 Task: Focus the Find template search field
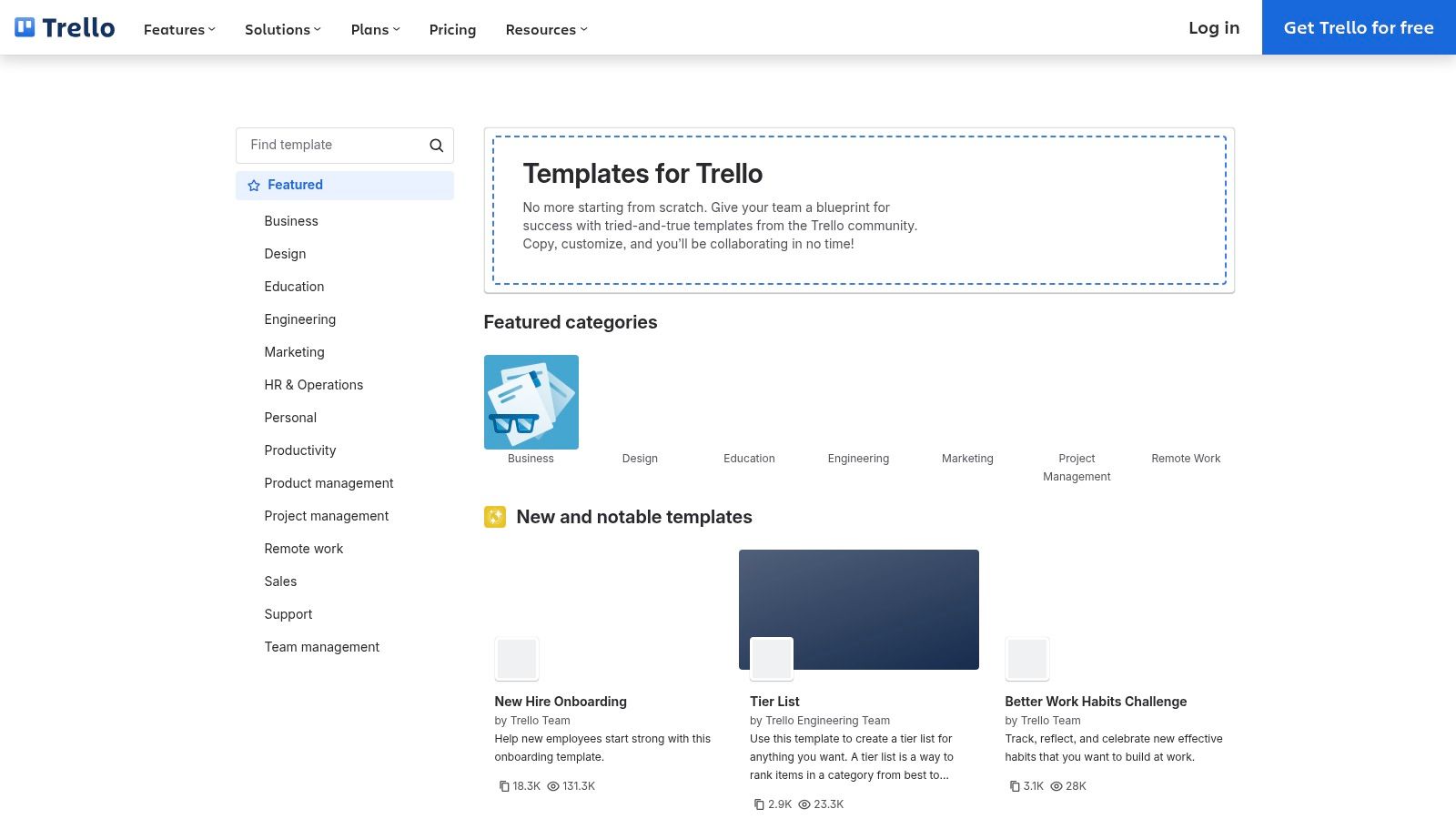[345, 146]
